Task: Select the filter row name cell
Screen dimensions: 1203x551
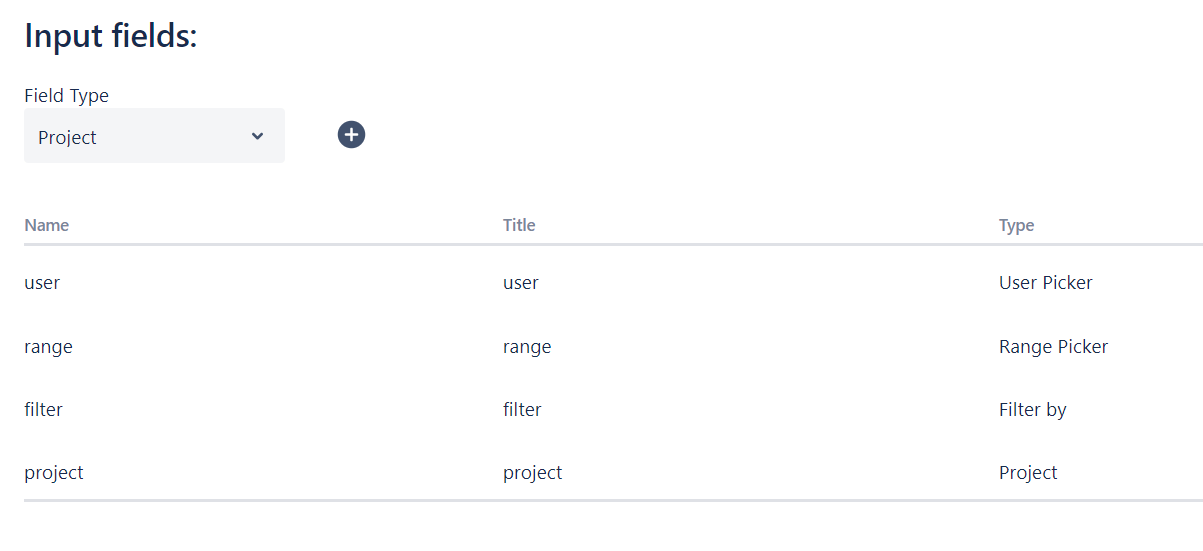Action: (43, 409)
